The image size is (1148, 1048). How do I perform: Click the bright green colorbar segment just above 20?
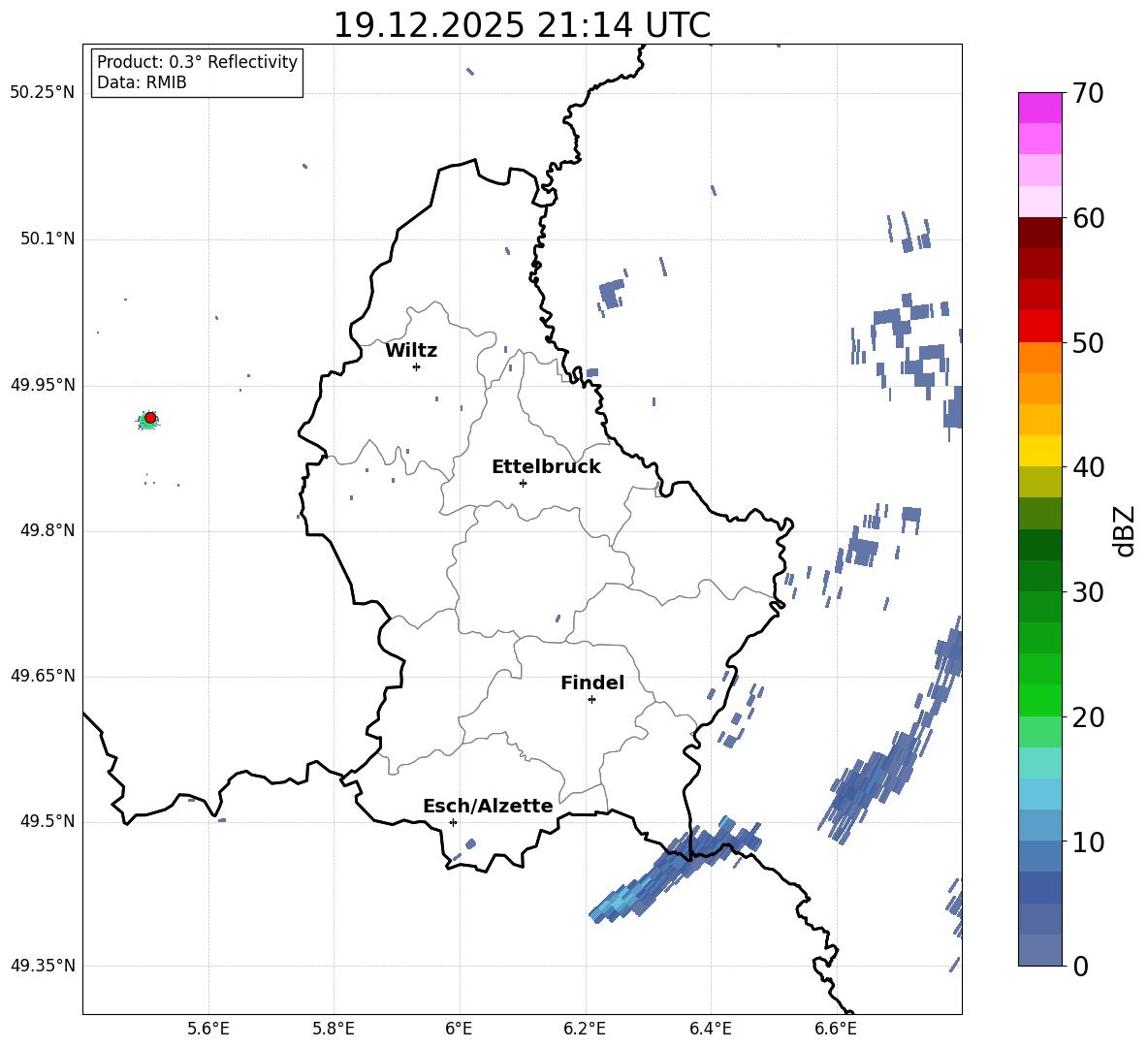(x=1039, y=700)
